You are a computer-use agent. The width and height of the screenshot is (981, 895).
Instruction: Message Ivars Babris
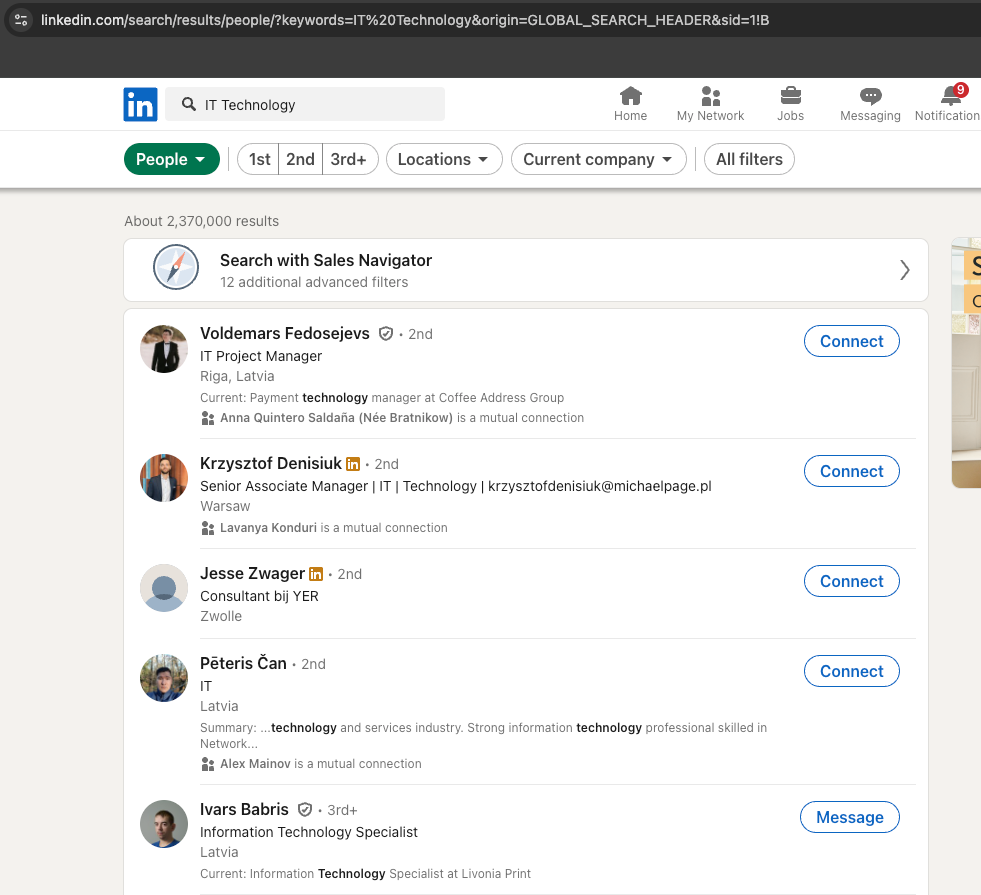(849, 817)
